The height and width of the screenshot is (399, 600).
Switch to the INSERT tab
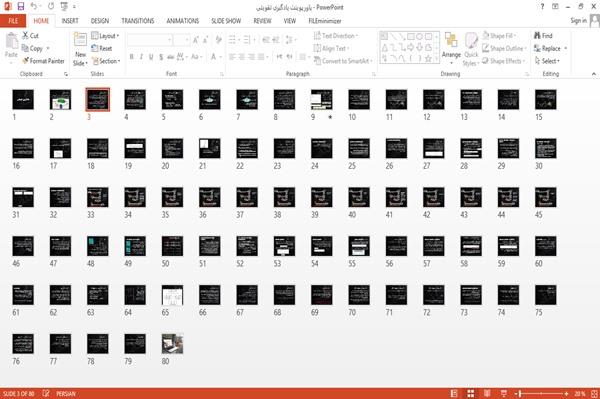click(x=70, y=21)
